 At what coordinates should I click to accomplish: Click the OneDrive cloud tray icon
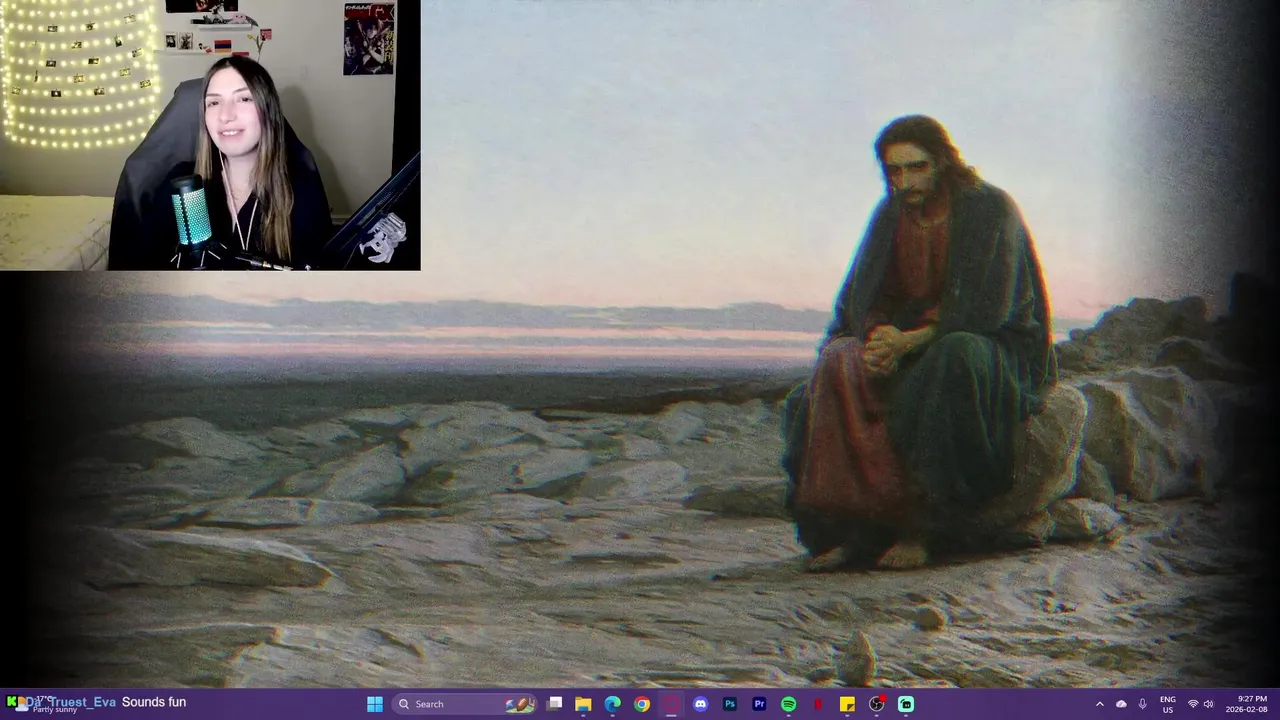click(x=1121, y=704)
